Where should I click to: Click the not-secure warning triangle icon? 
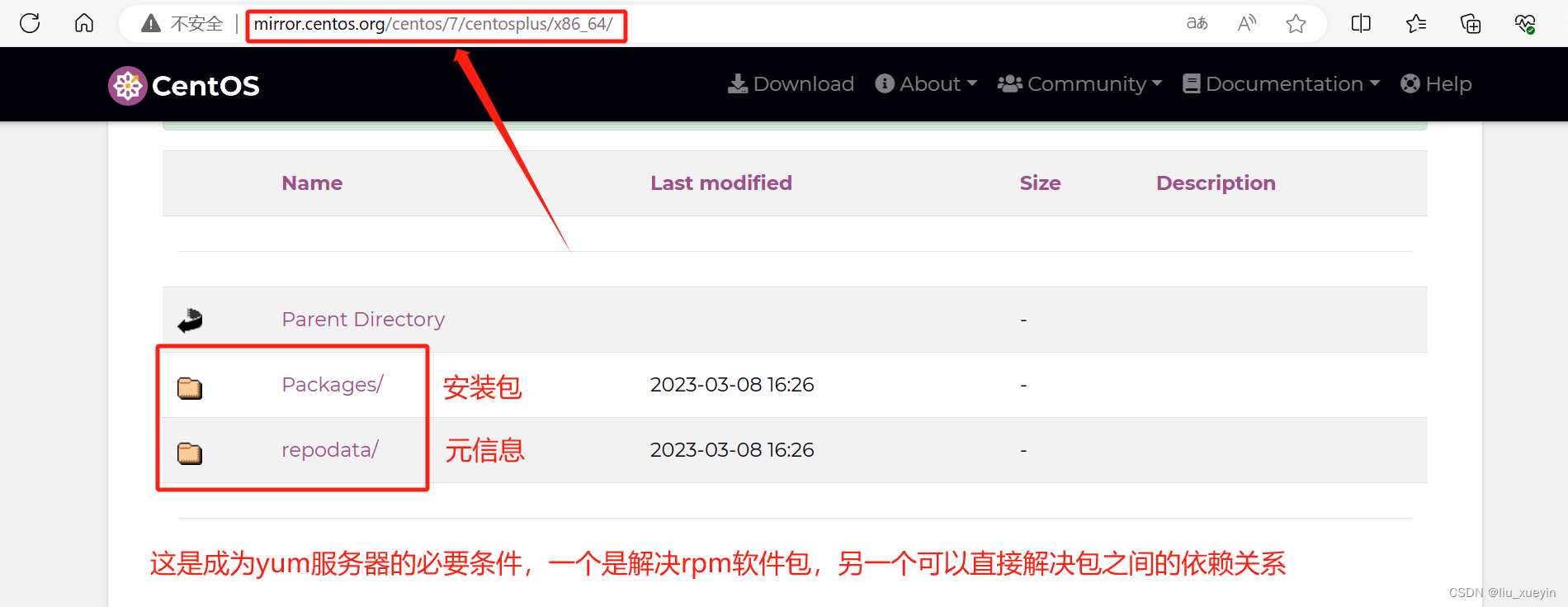(x=151, y=24)
